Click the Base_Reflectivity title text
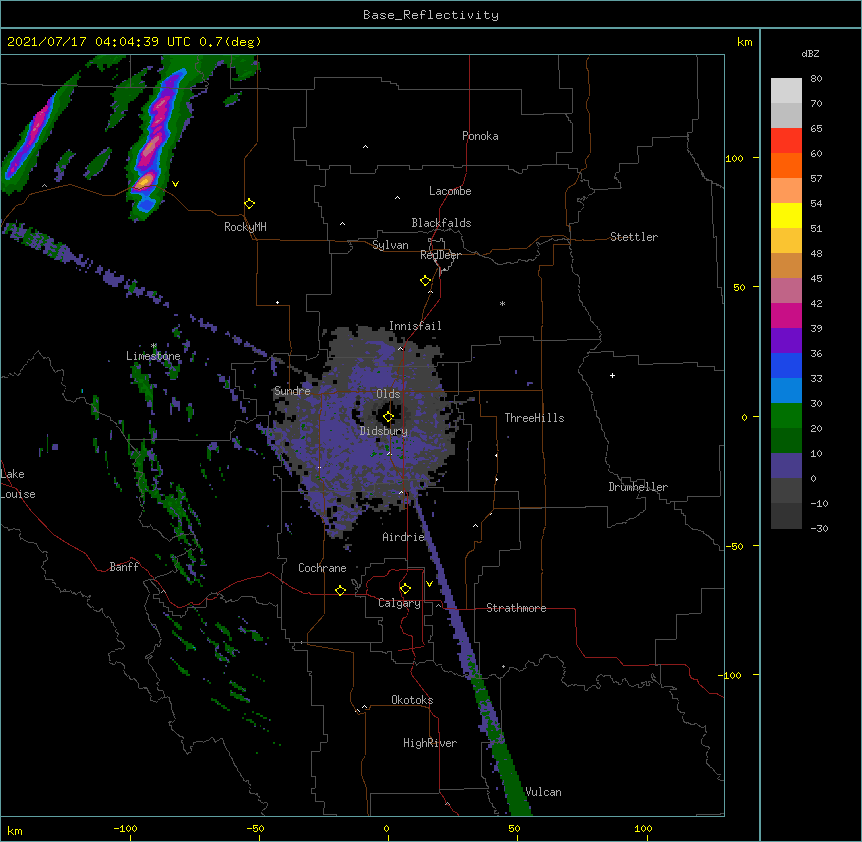The image size is (862, 842). [431, 15]
